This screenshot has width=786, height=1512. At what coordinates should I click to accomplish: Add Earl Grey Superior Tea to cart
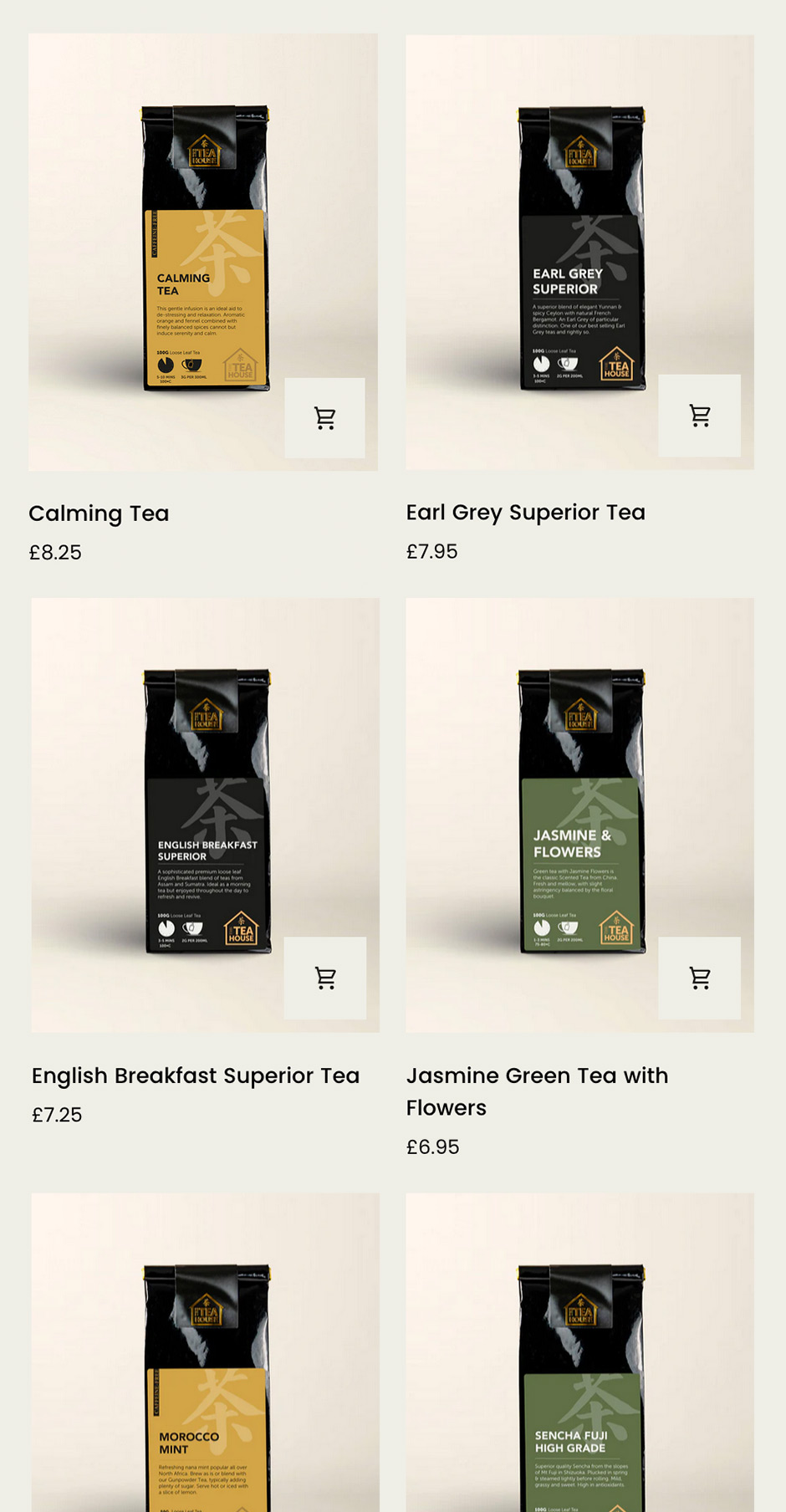(699, 416)
